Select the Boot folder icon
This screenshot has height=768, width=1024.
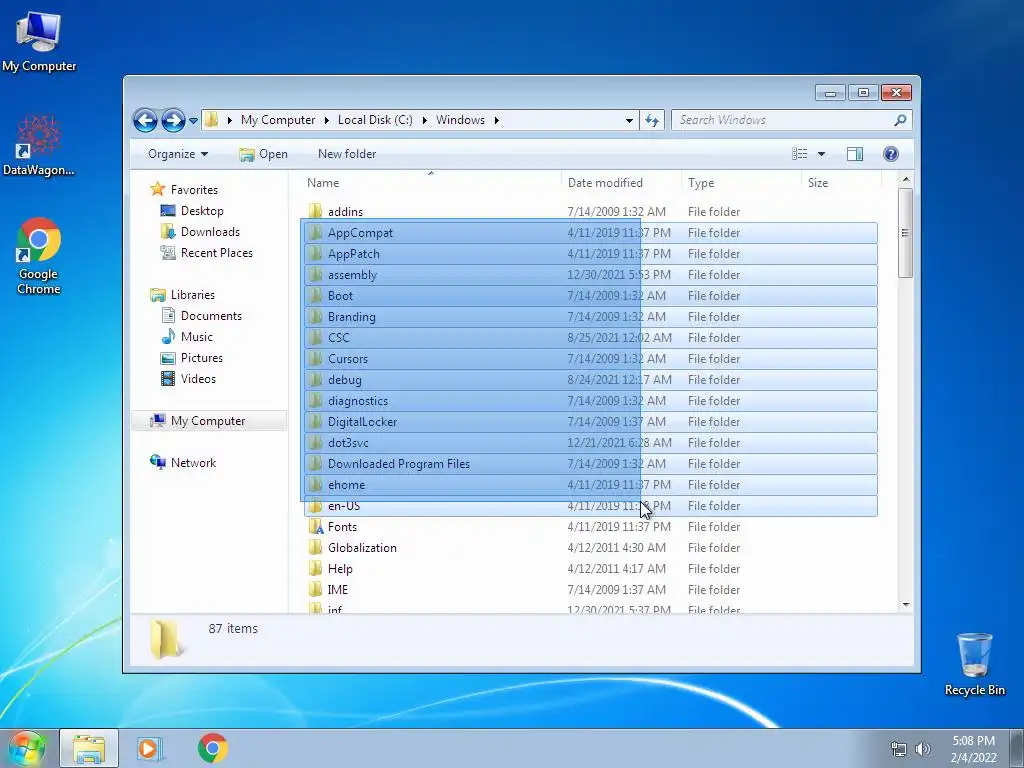click(315, 295)
